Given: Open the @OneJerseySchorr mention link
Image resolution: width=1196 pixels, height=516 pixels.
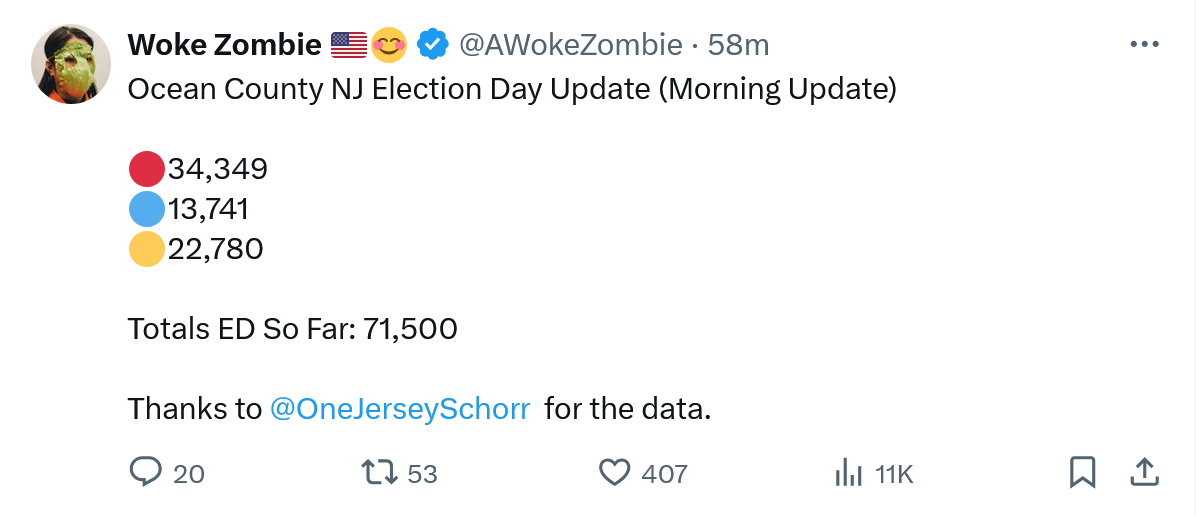Looking at the screenshot, I should tap(400, 409).
